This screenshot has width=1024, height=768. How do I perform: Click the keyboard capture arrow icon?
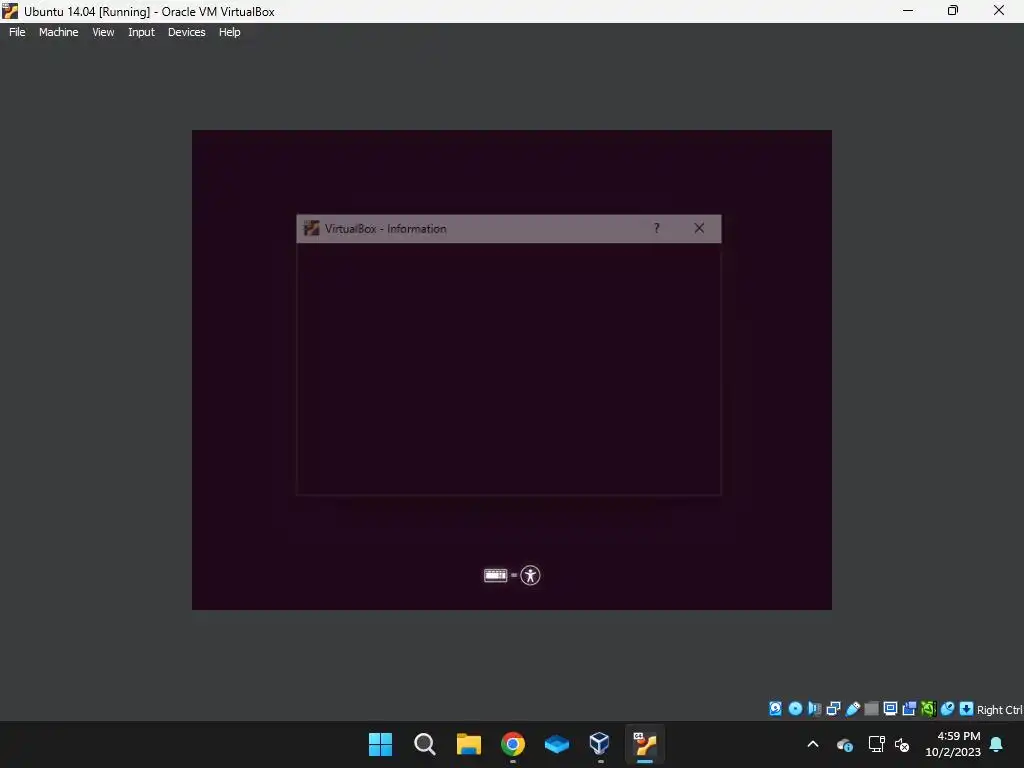point(966,709)
